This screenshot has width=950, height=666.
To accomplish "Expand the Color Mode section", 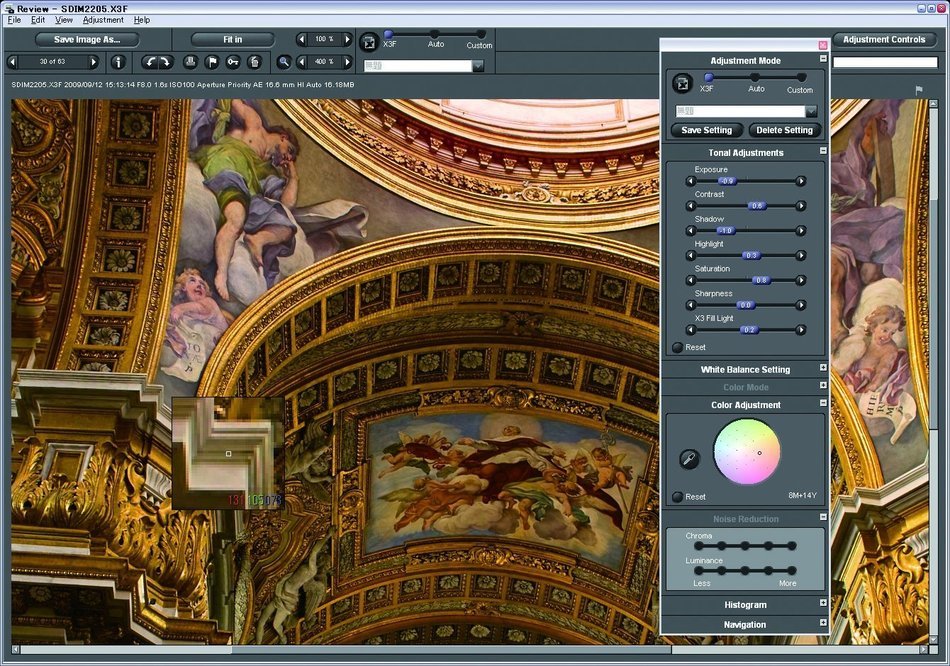I will [823, 385].
